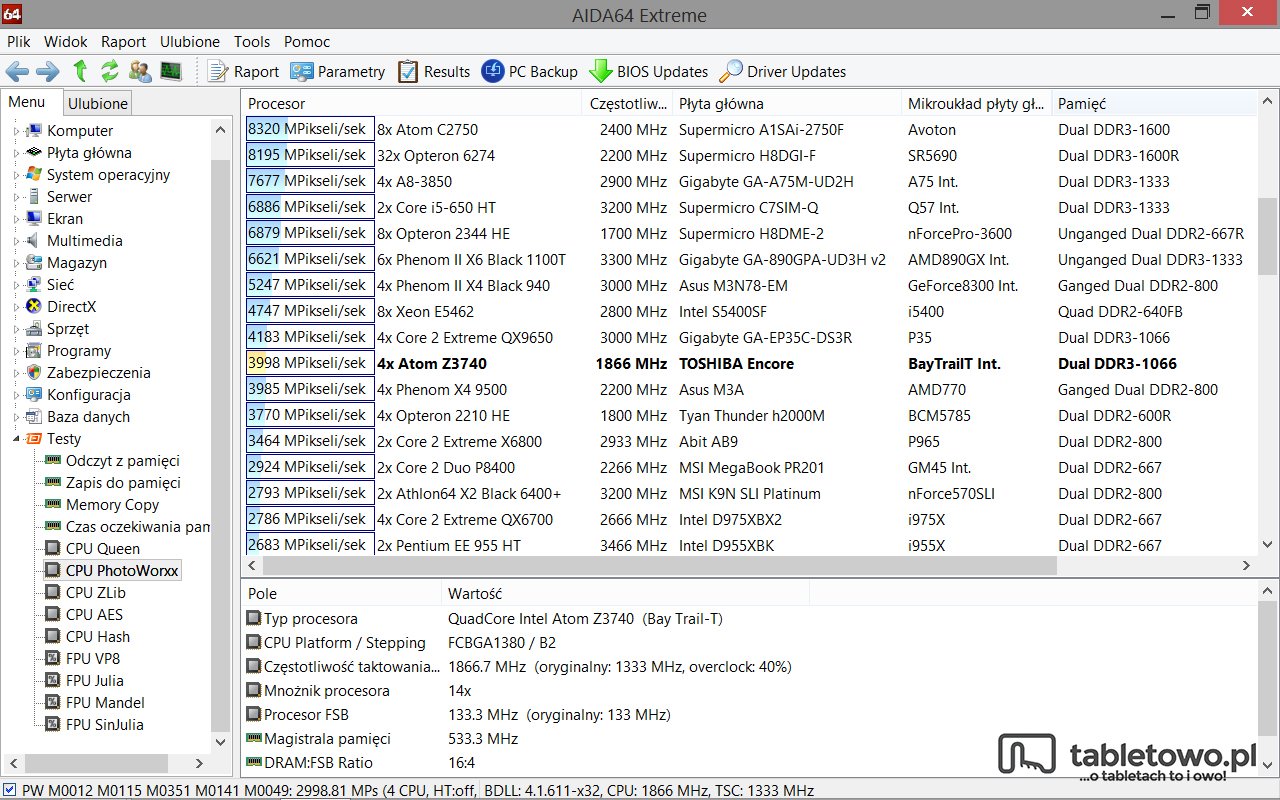The width and height of the screenshot is (1280, 800).
Task: Open the Raport menu
Action: coord(123,41)
